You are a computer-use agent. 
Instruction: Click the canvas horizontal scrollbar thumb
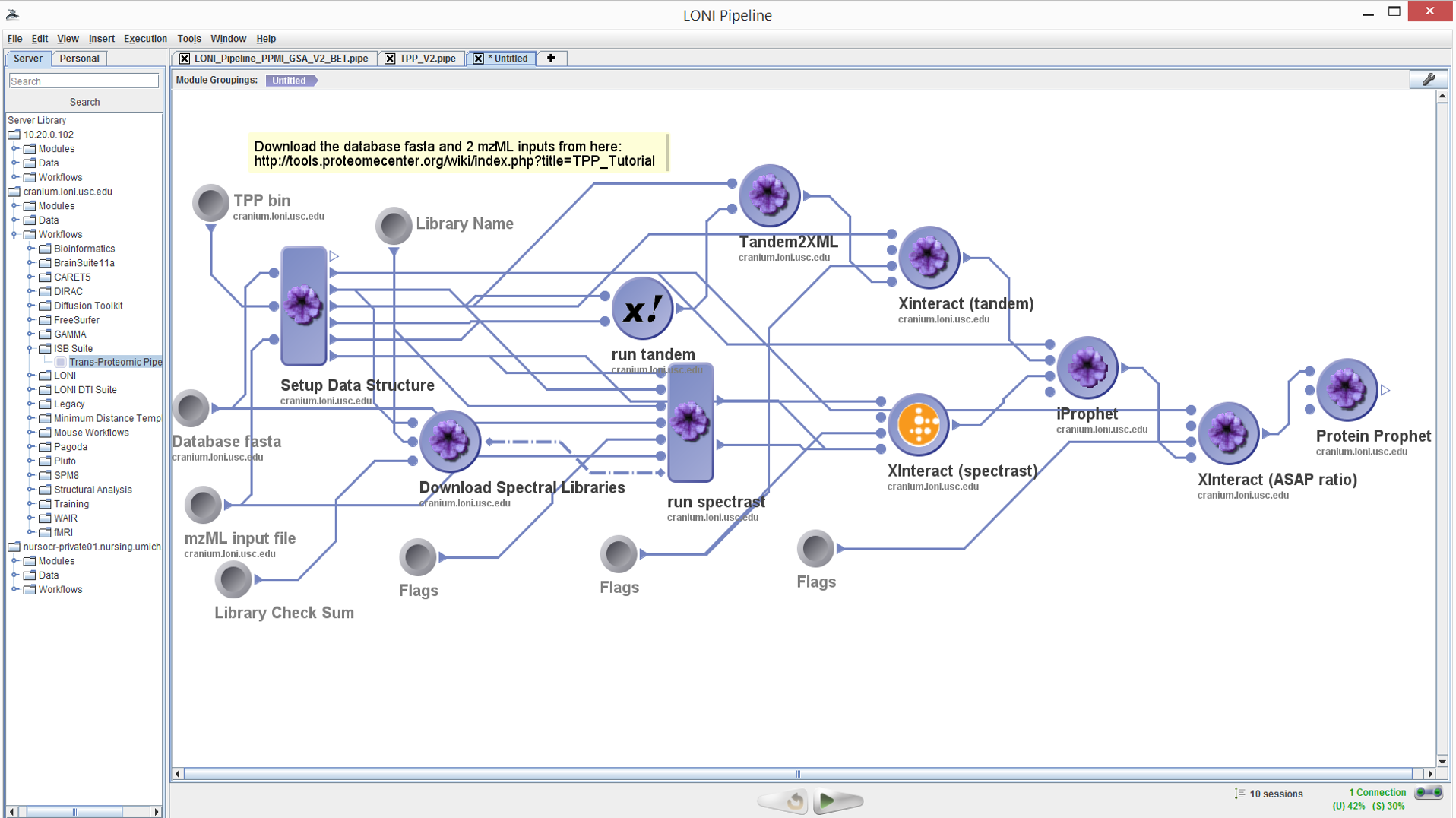coord(797,774)
